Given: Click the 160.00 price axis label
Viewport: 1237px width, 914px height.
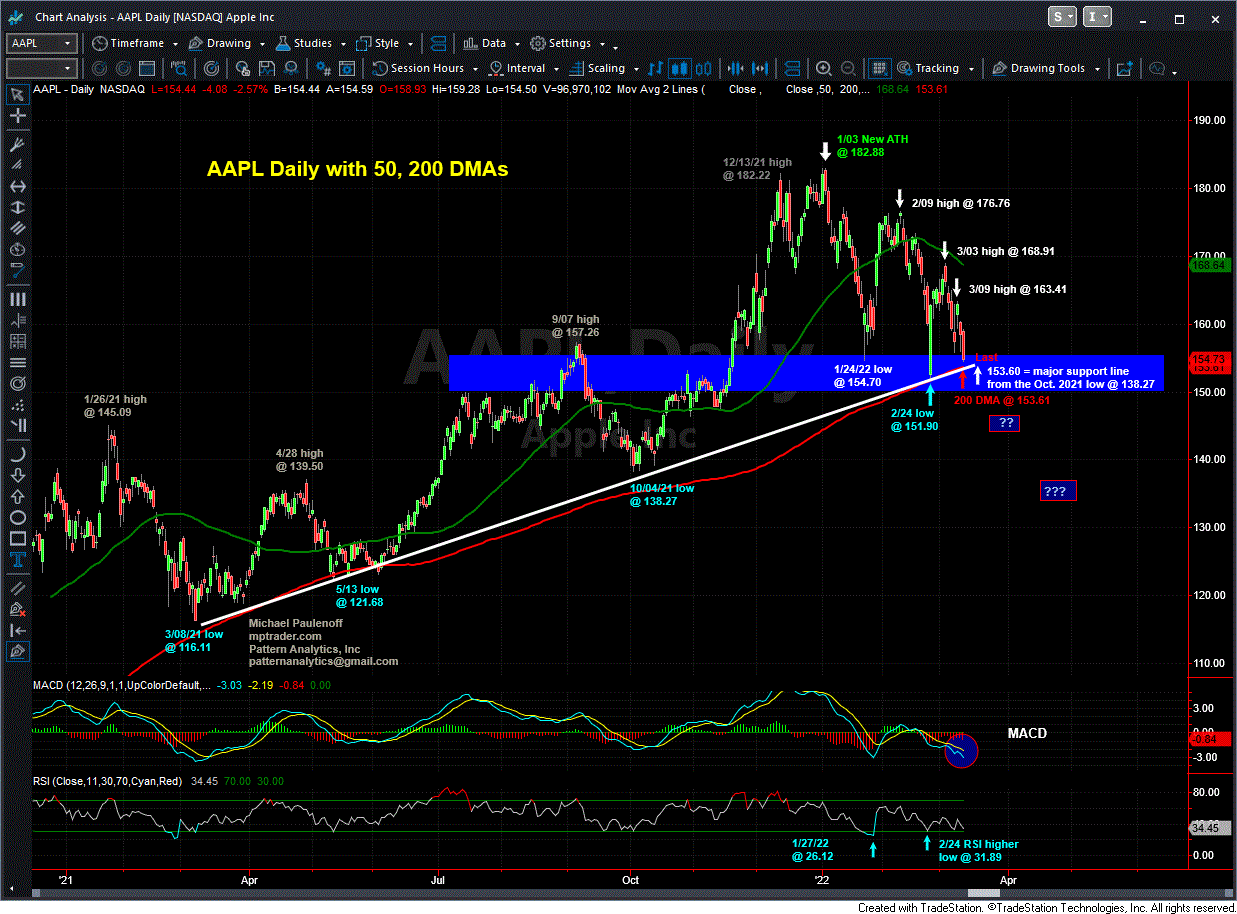Looking at the screenshot, I should click(x=1211, y=324).
